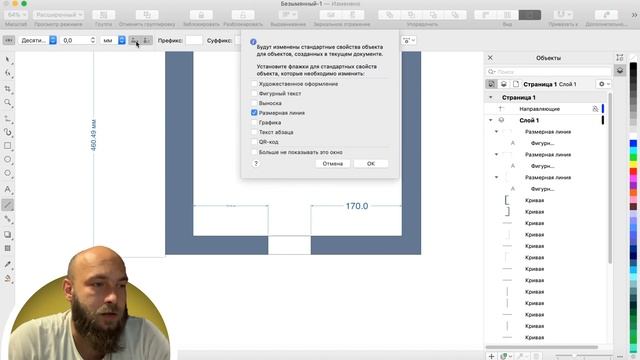Viewport: 640px width, 360px height.
Task: Click the dimension style icon on property bar
Action: coord(9,40)
